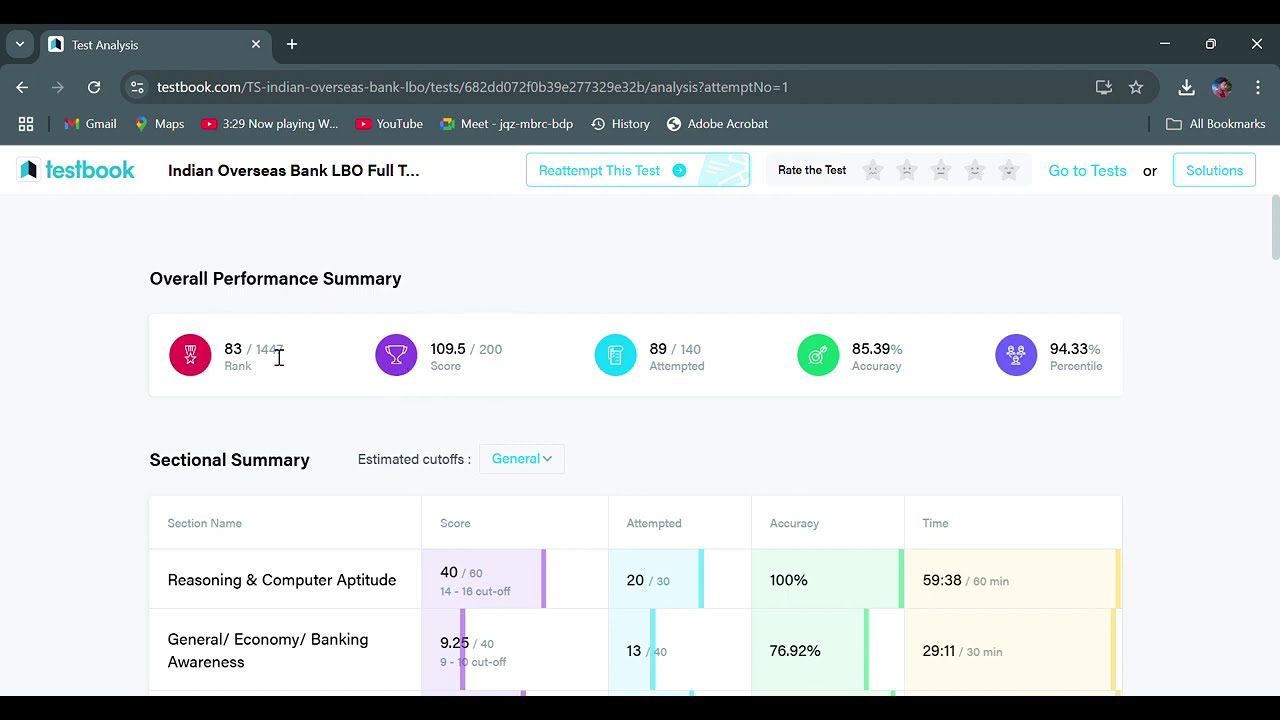Viewport: 1280px width, 720px height.
Task: Click the purple Score trophy icon
Action: (x=396, y=355)
